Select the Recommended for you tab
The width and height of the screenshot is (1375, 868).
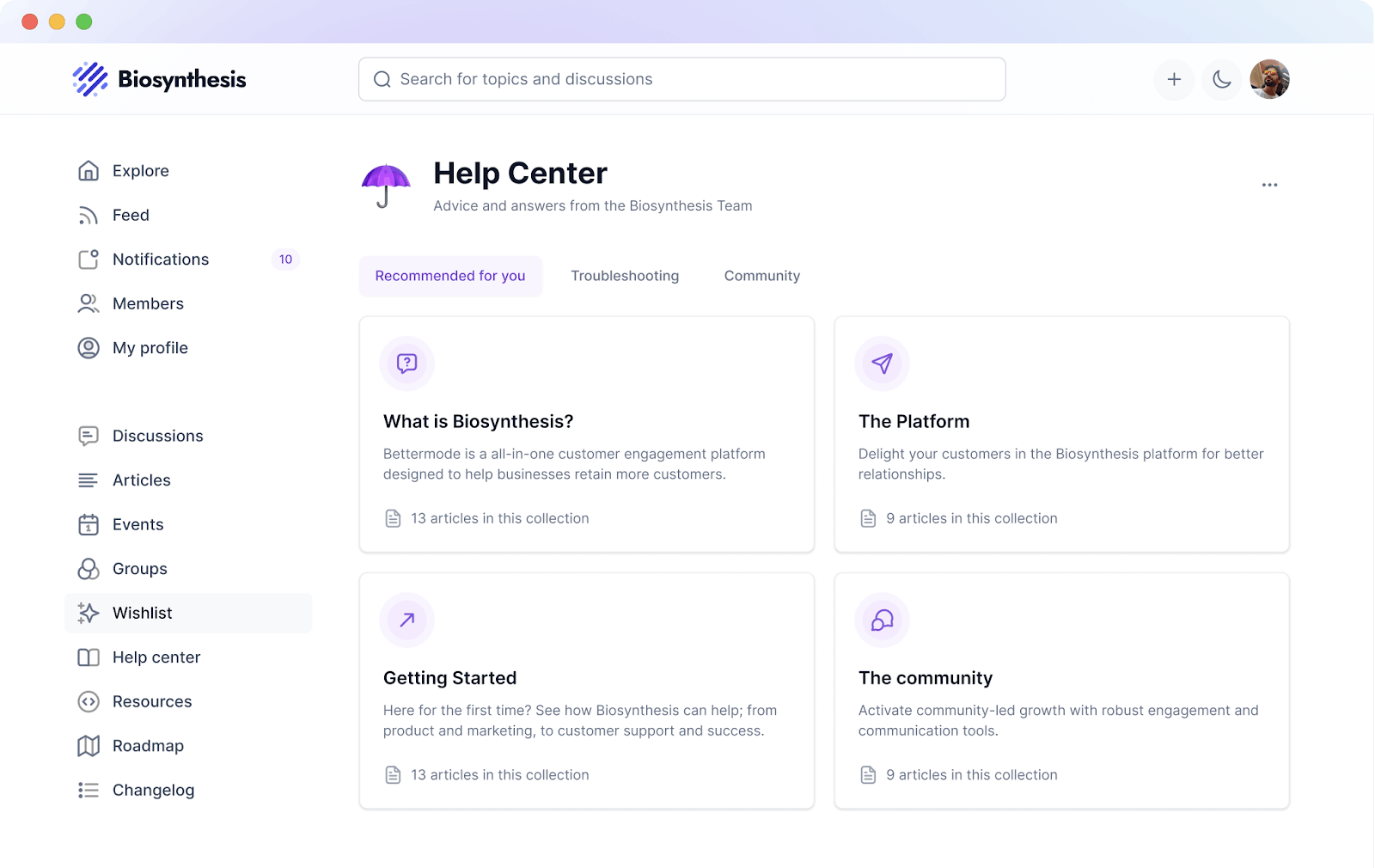coord(450,276)
